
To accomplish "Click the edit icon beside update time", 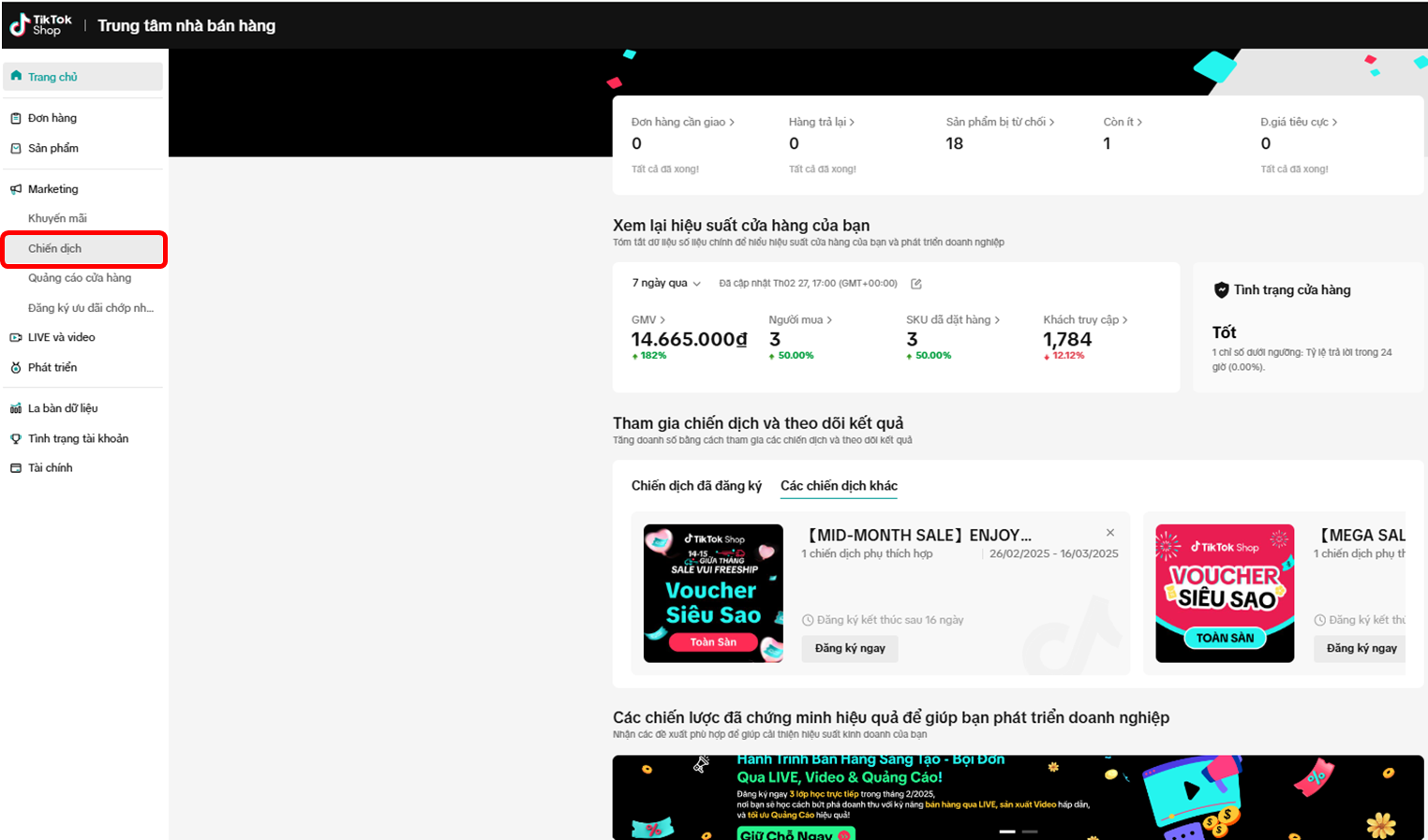I will (x=916, y=284).
